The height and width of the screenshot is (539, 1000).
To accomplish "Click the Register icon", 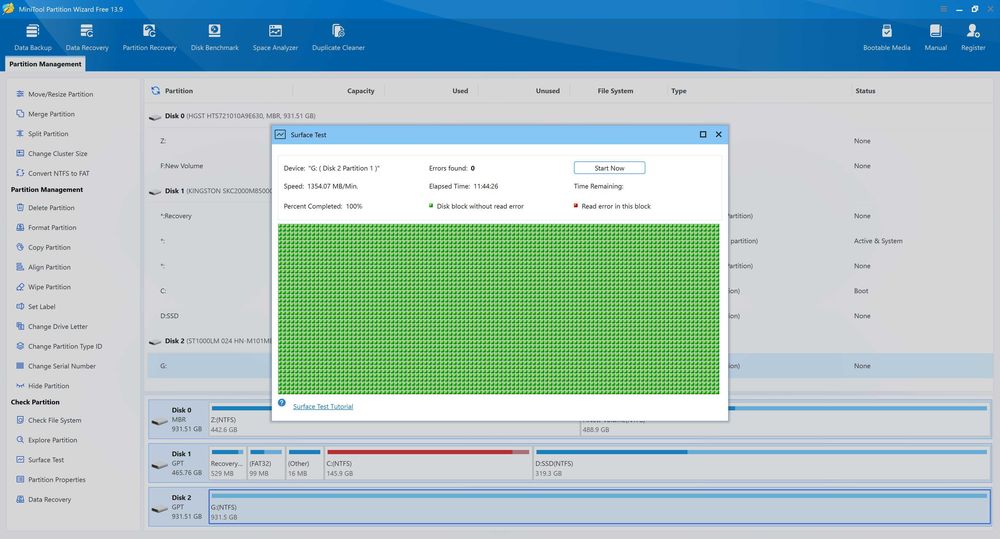I will [x=973, y=38].
